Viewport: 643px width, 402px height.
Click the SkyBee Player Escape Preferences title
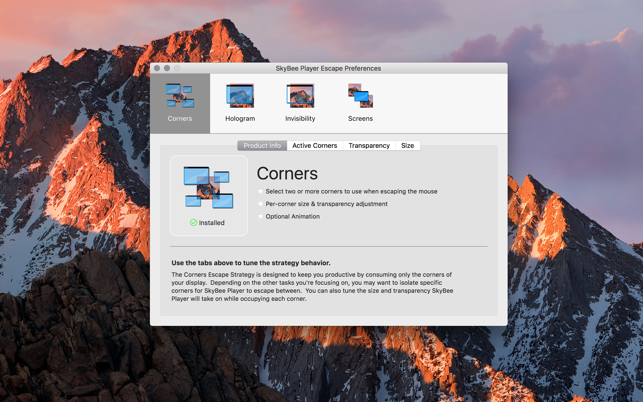328,69
